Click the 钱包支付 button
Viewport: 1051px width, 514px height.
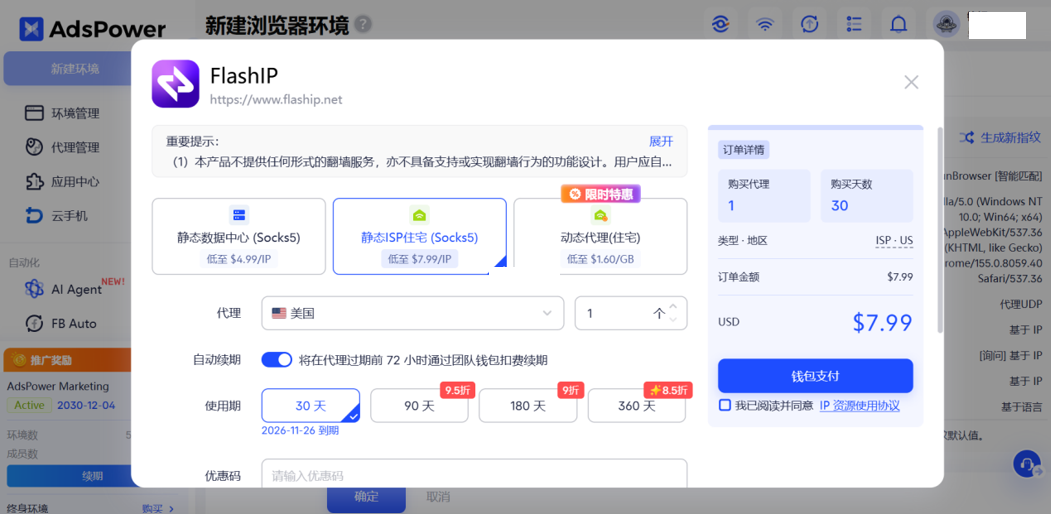pyautogui.click(x=815, y=375)
